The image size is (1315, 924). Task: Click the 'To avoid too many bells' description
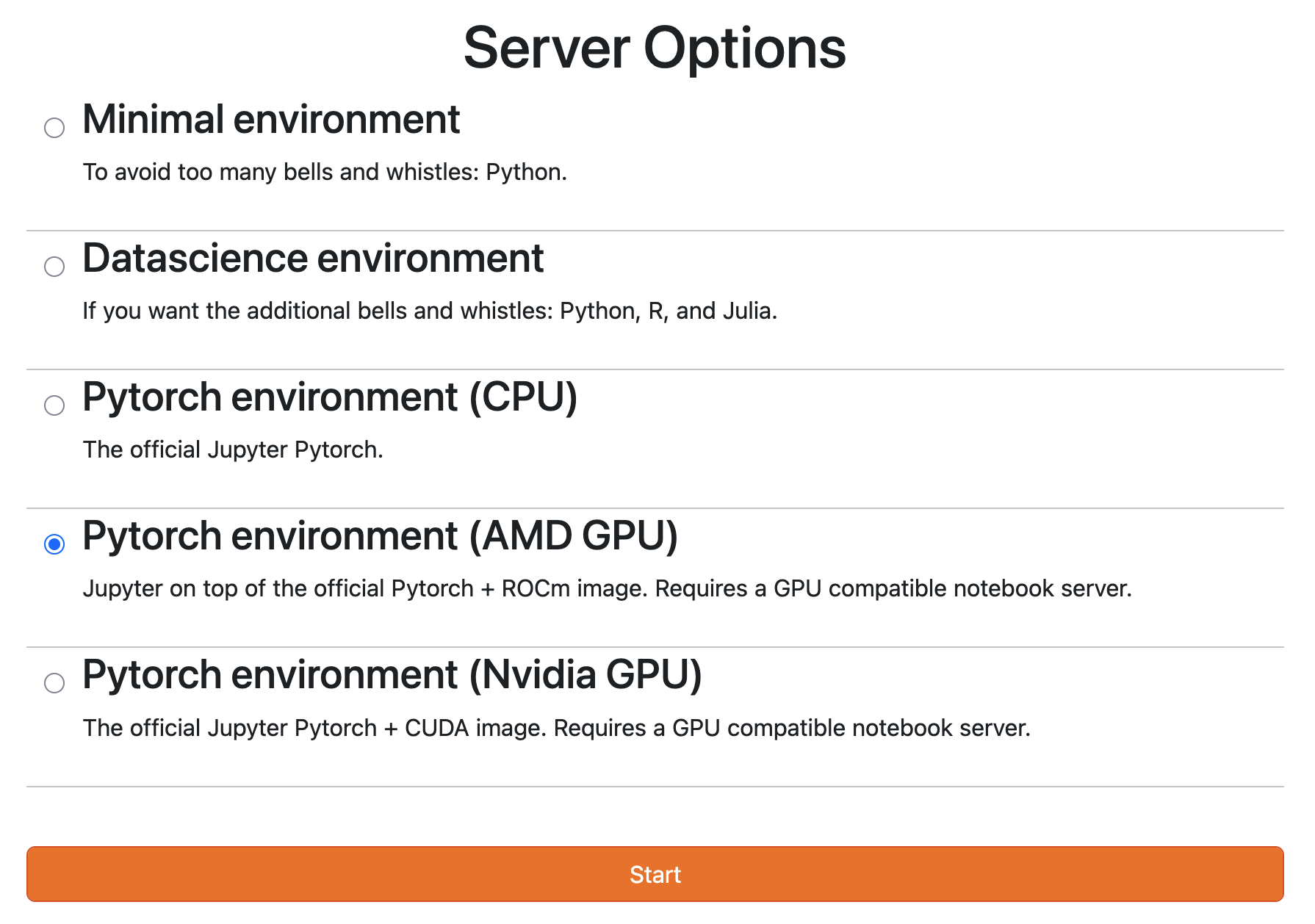click(x=325, y=172)
